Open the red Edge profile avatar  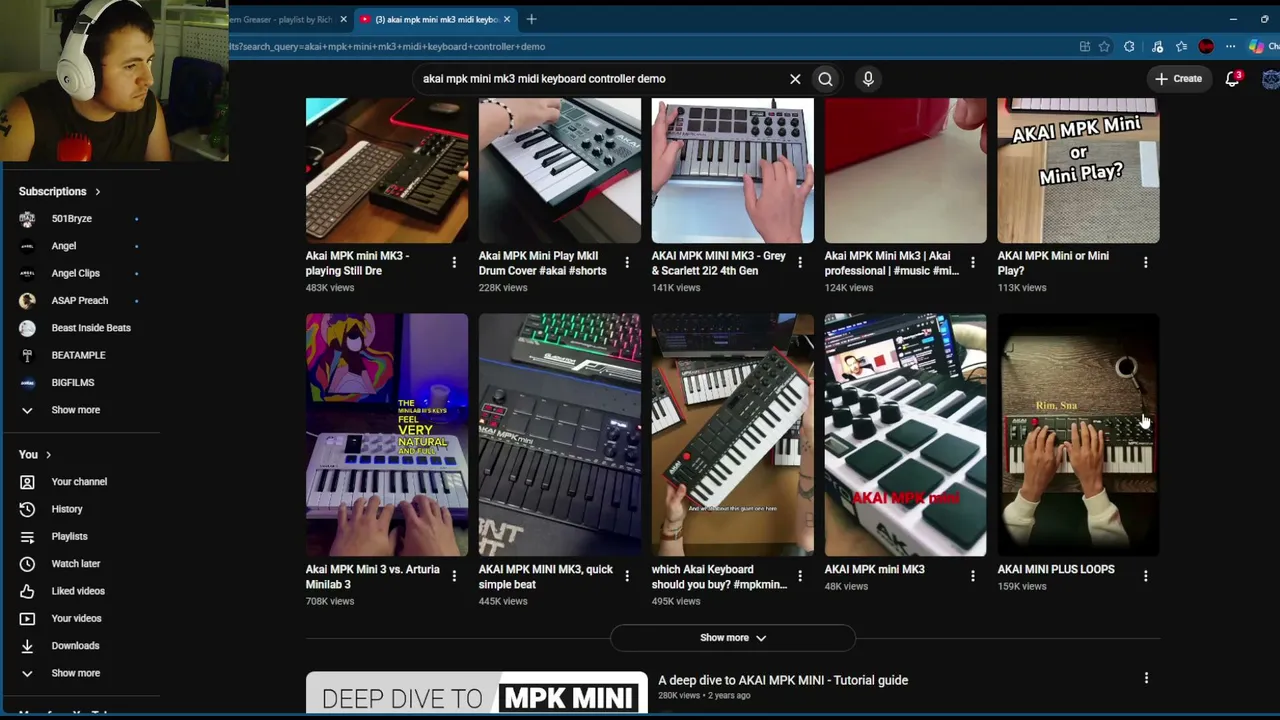click(x=1206, y=46)
